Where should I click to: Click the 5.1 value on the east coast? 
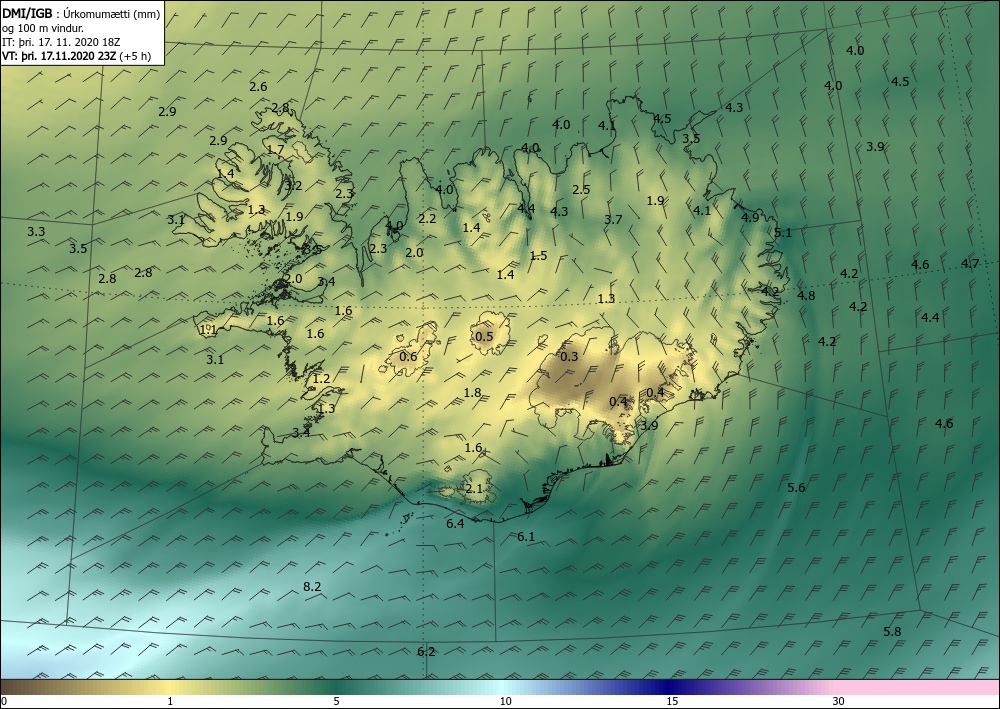tap(783, 233)
